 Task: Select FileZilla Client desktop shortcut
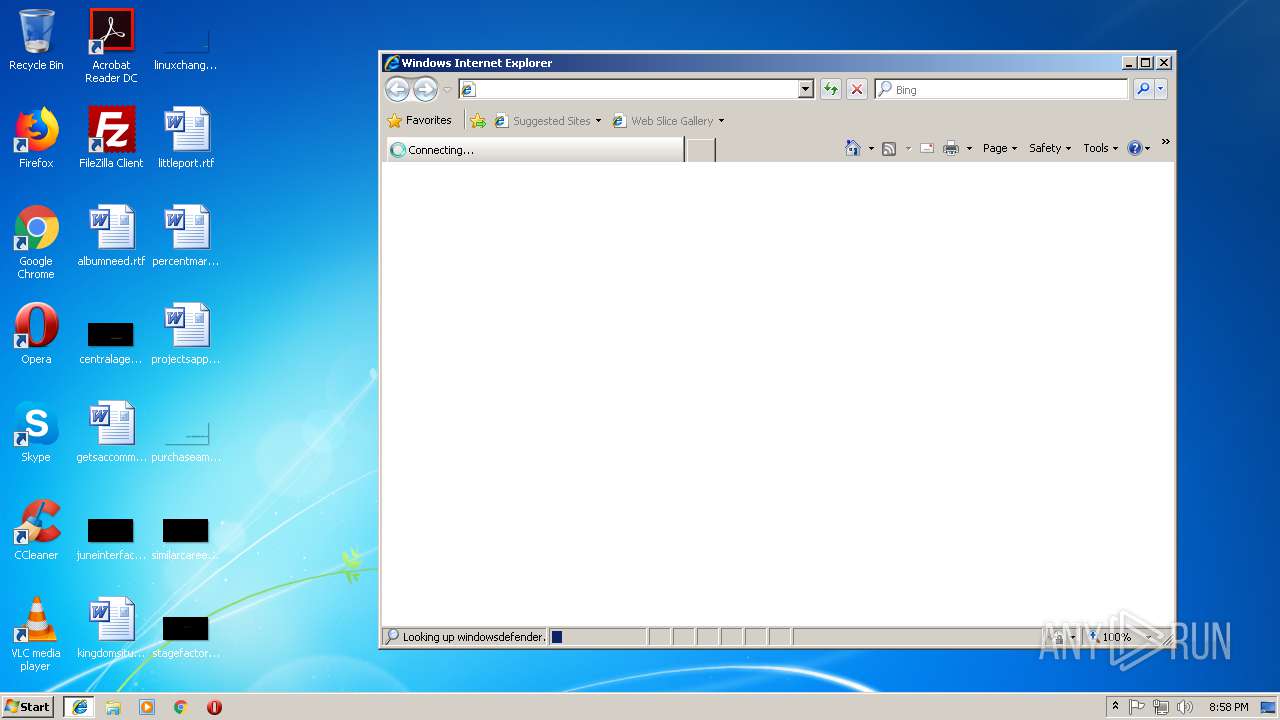[x=111, y=138]
